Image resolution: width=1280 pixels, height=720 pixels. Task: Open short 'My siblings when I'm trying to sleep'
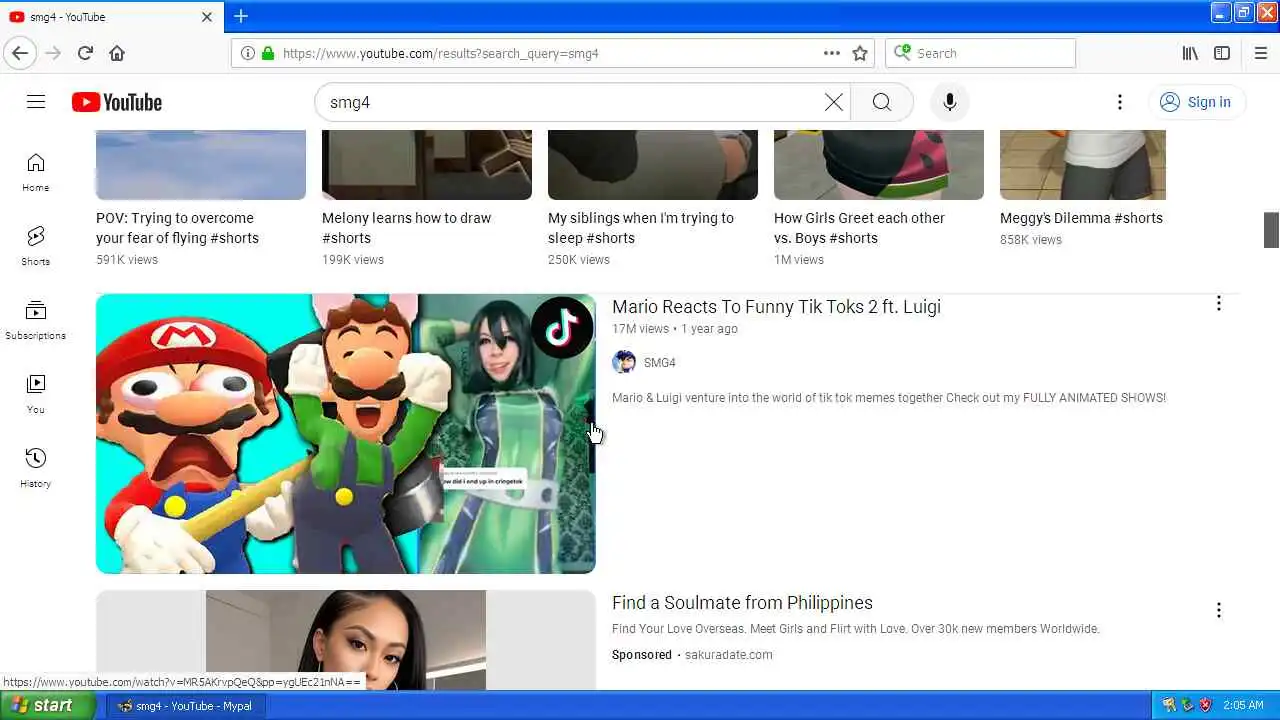pyautogui.click(x=641, y=228)
